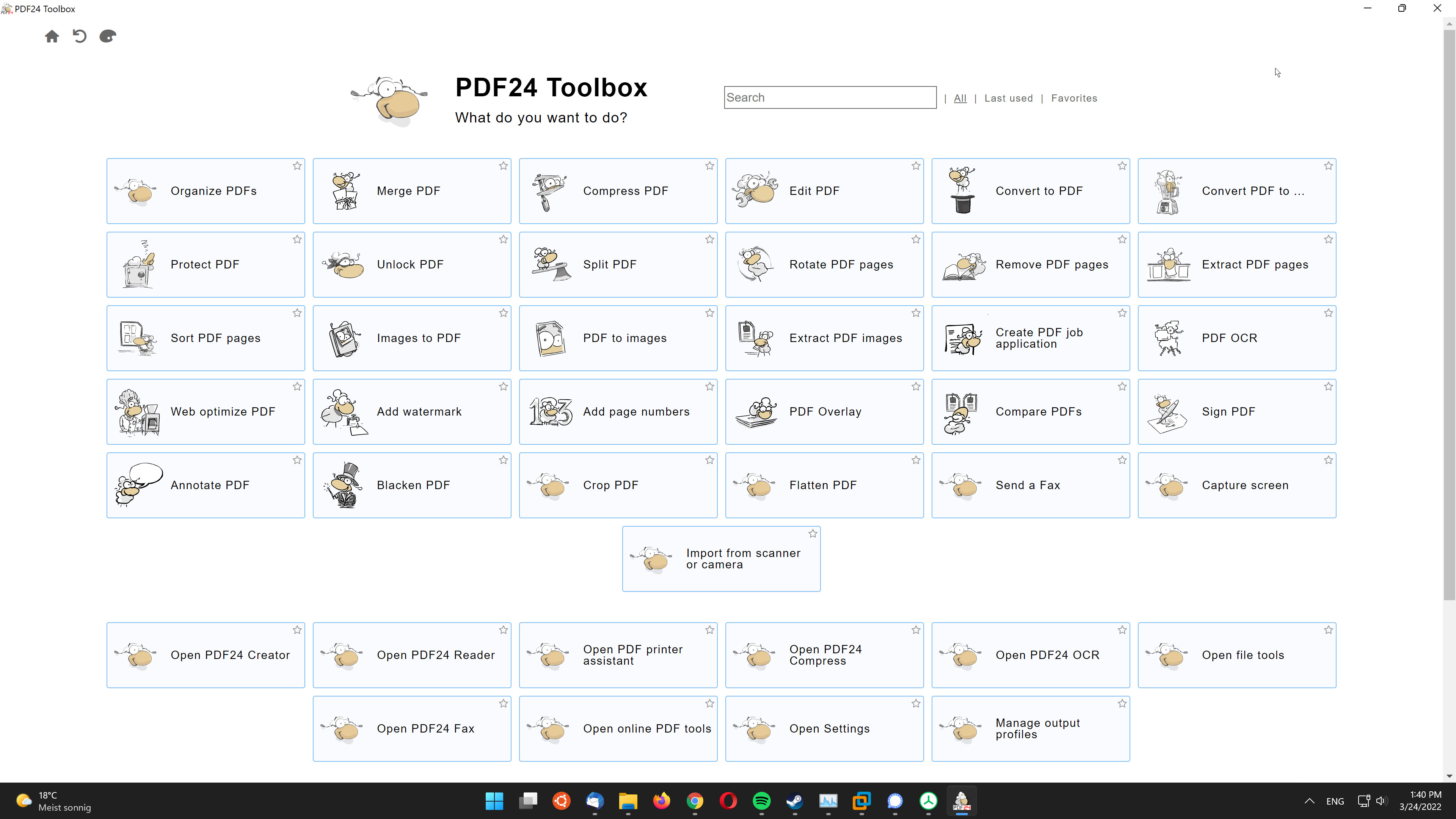This screenshot has width=1456, height=819.
Task: Open online PDF tools tile
Action: [618, 728]
